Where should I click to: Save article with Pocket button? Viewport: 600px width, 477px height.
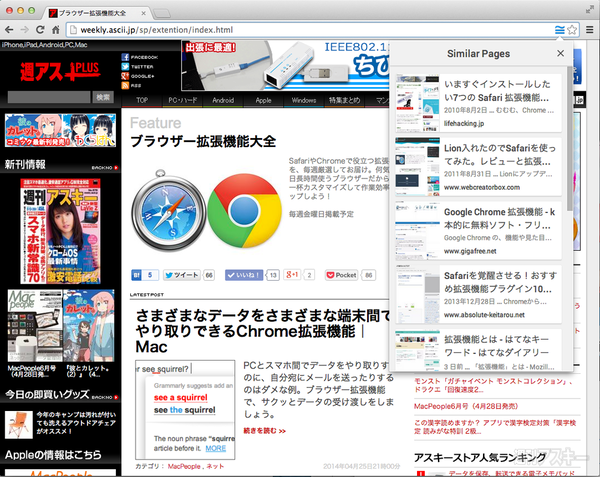[341, 275]
